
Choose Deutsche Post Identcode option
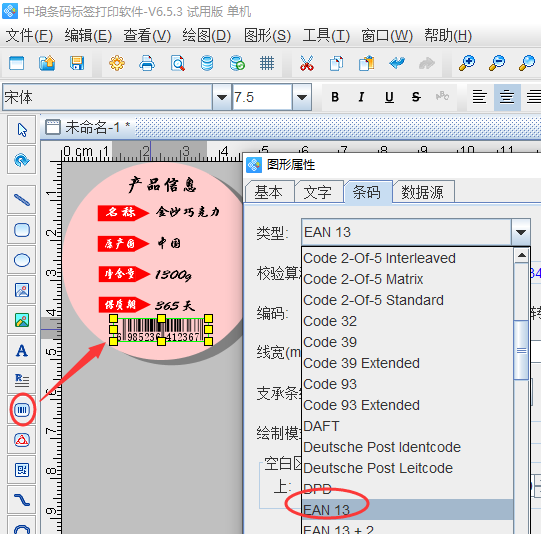pos(407,447)
